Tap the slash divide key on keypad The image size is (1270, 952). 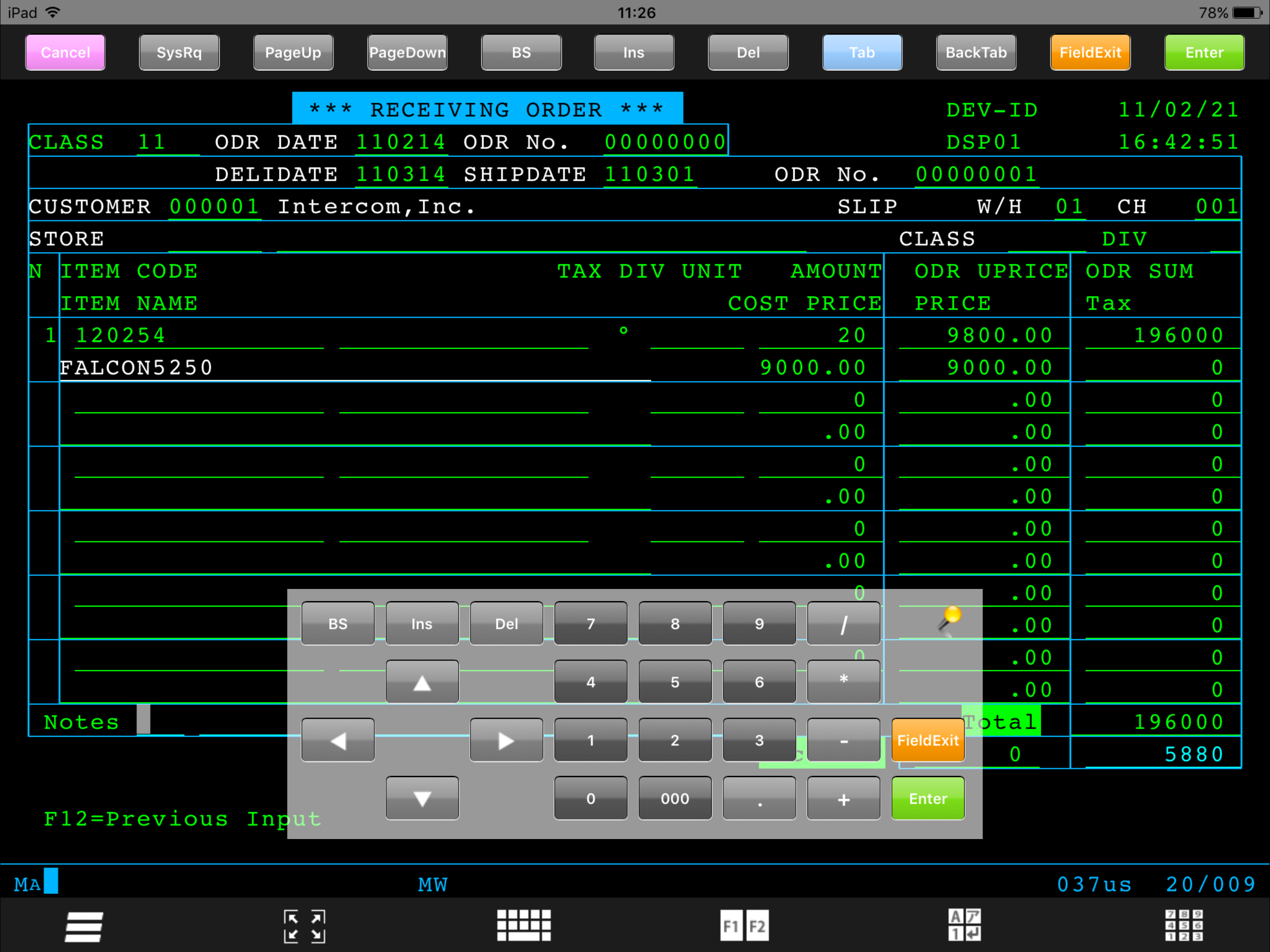(843, 623)
